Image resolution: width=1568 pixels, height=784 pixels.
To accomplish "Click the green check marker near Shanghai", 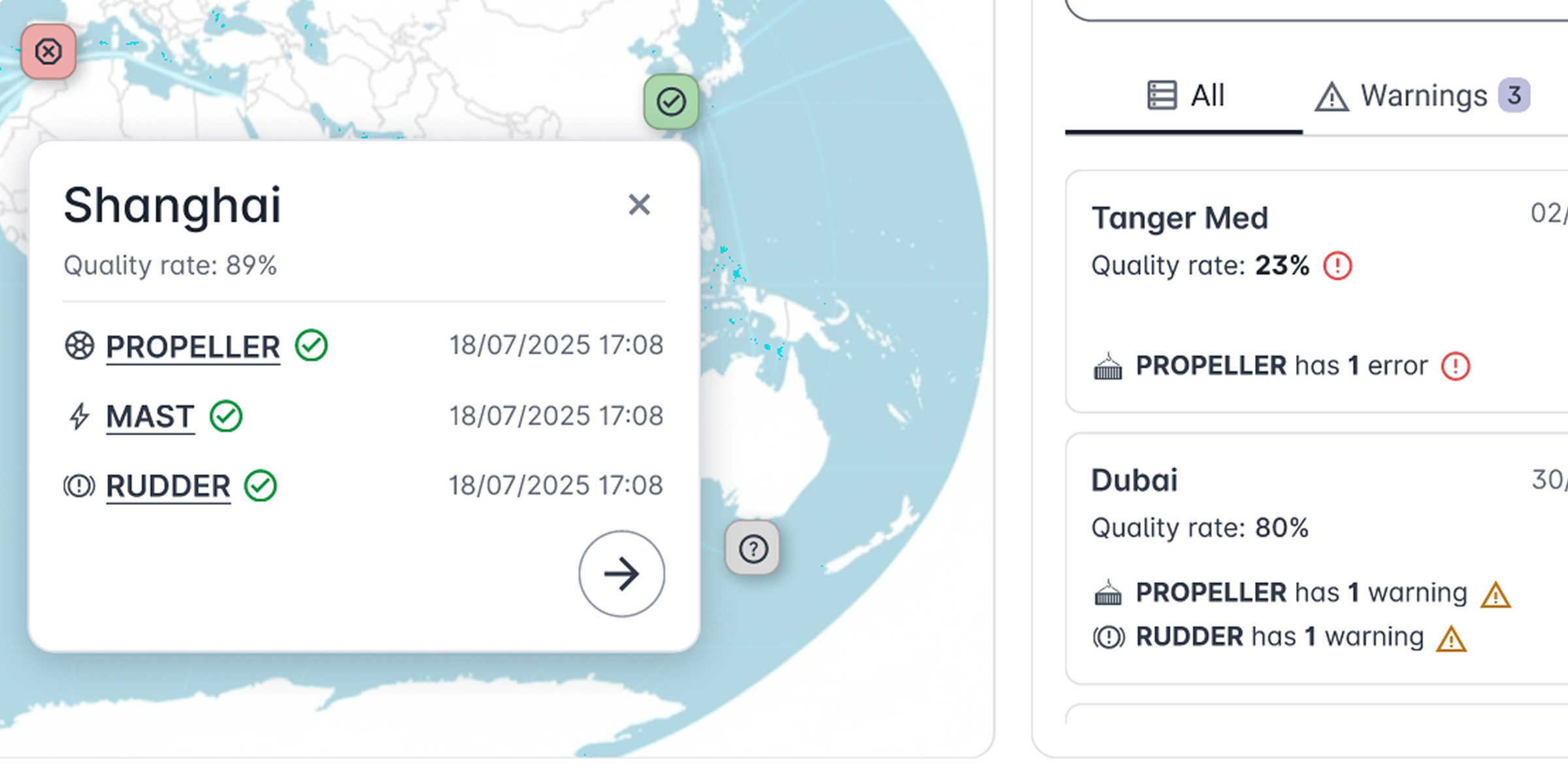I will pos(672,101).
